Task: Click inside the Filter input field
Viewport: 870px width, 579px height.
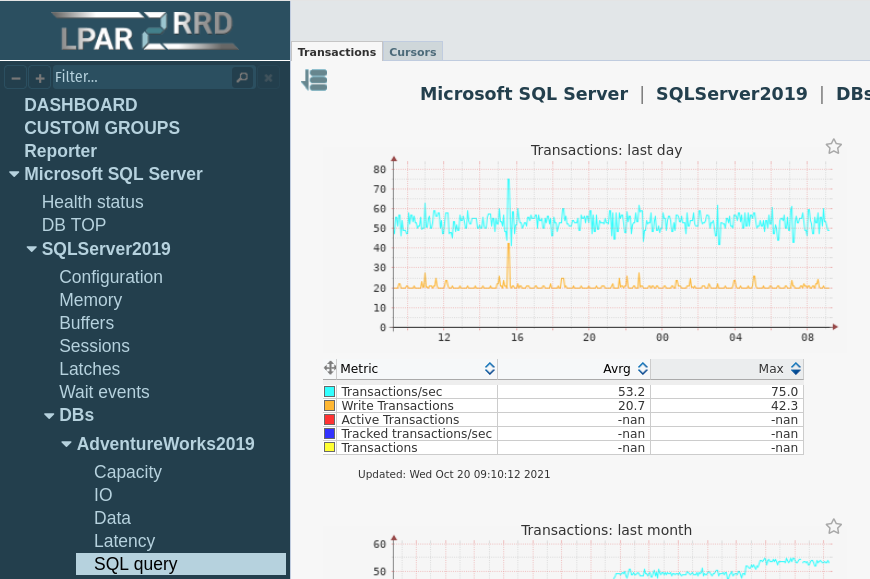Action: (140, 77)
